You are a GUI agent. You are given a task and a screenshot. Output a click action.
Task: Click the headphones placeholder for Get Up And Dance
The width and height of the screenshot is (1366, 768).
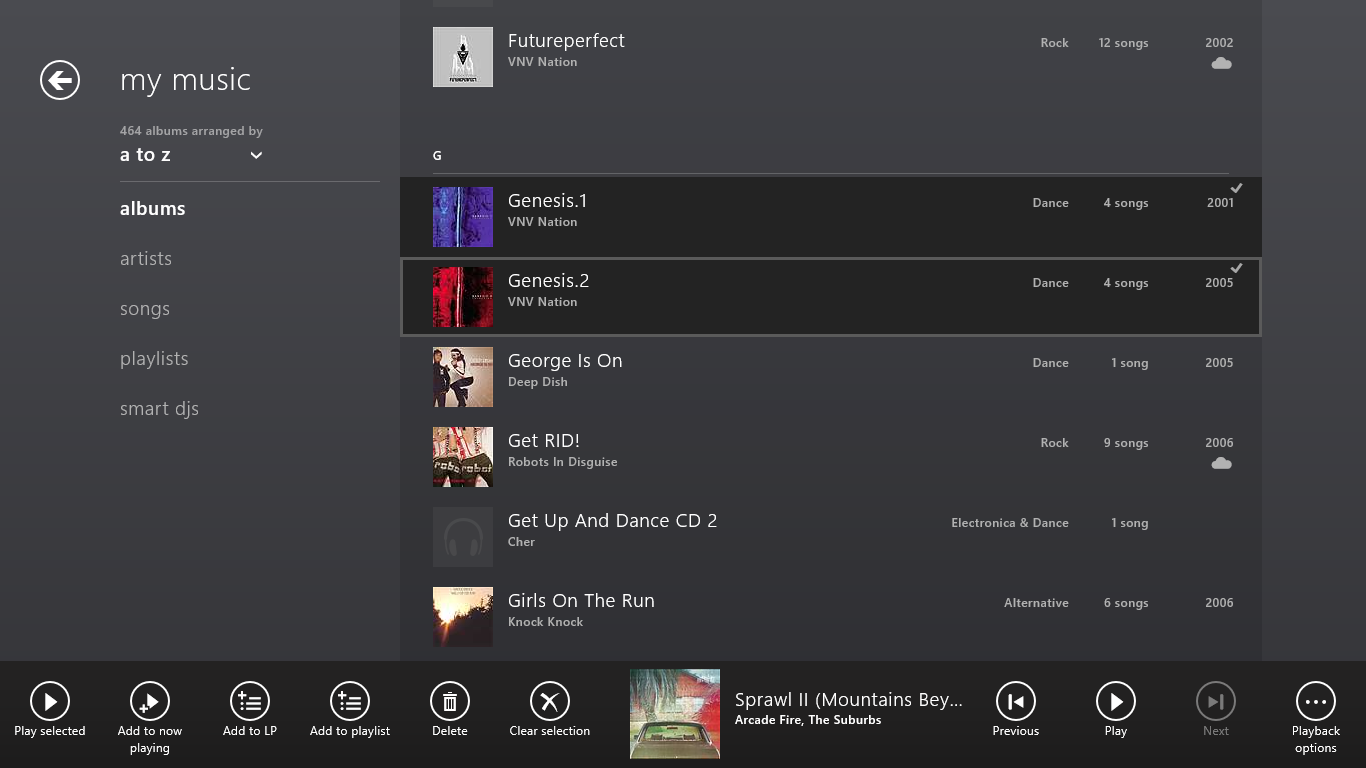tap(463, 537)
